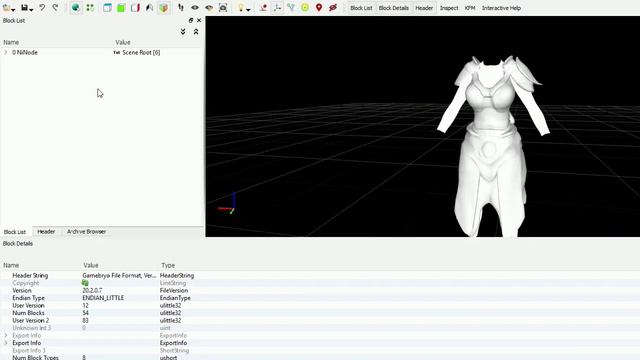Toggle Block Details panel button
This screenshot has width=640, height=360.
point(394,8)
